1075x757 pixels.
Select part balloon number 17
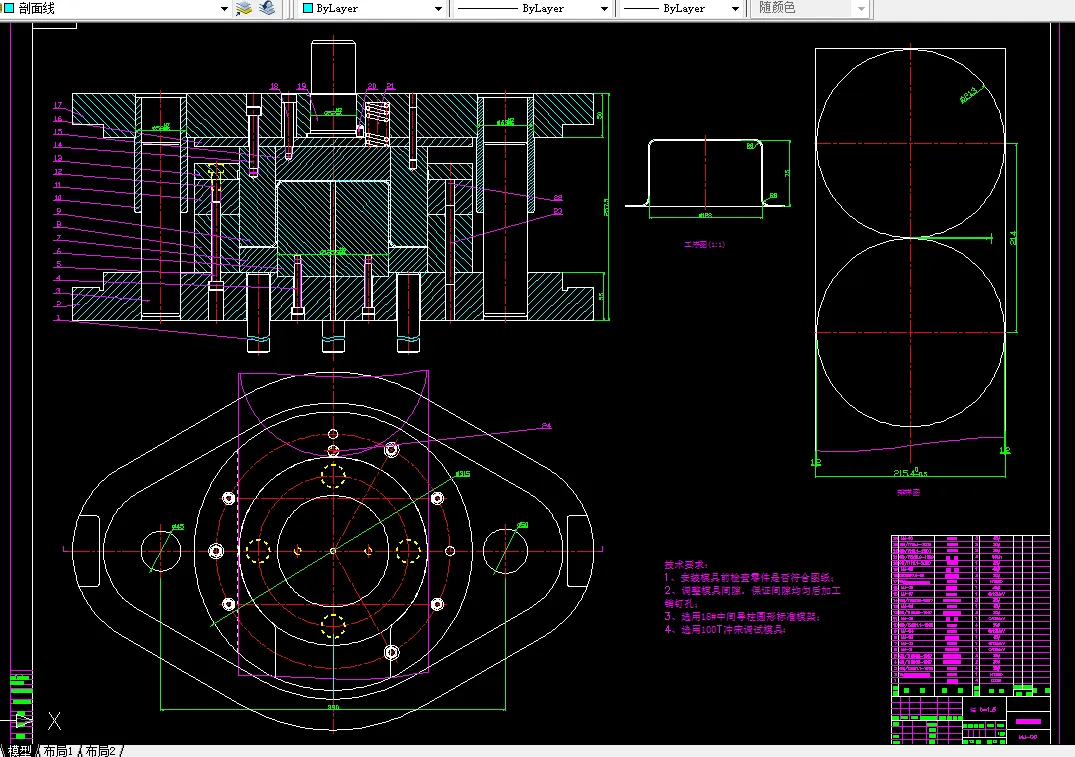58,105
